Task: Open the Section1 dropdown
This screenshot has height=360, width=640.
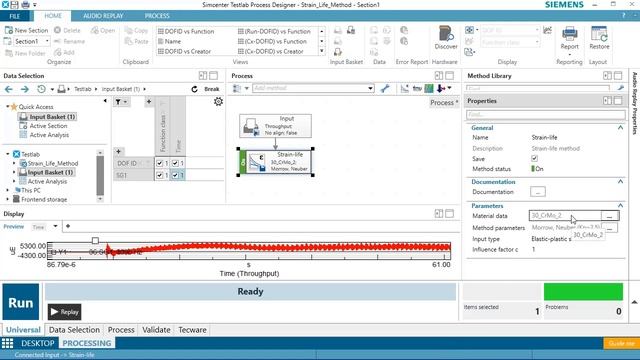Action: 47,41
